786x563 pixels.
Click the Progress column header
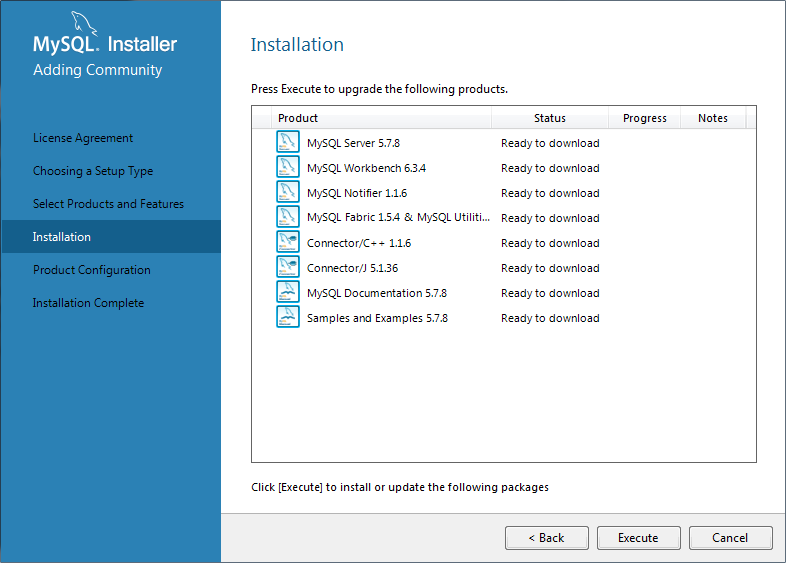click(645, 118)
